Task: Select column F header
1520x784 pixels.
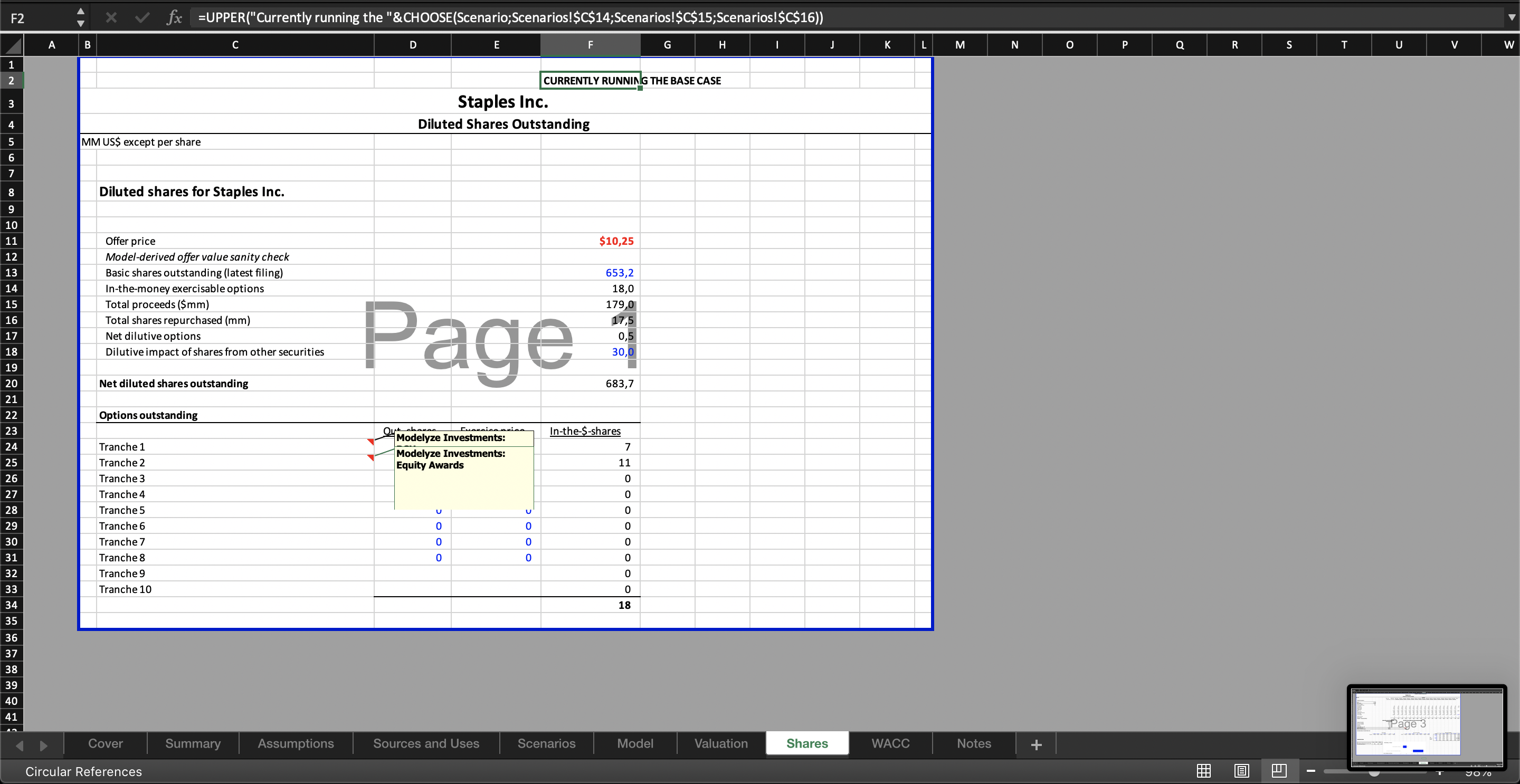Action: pos(590,45)
